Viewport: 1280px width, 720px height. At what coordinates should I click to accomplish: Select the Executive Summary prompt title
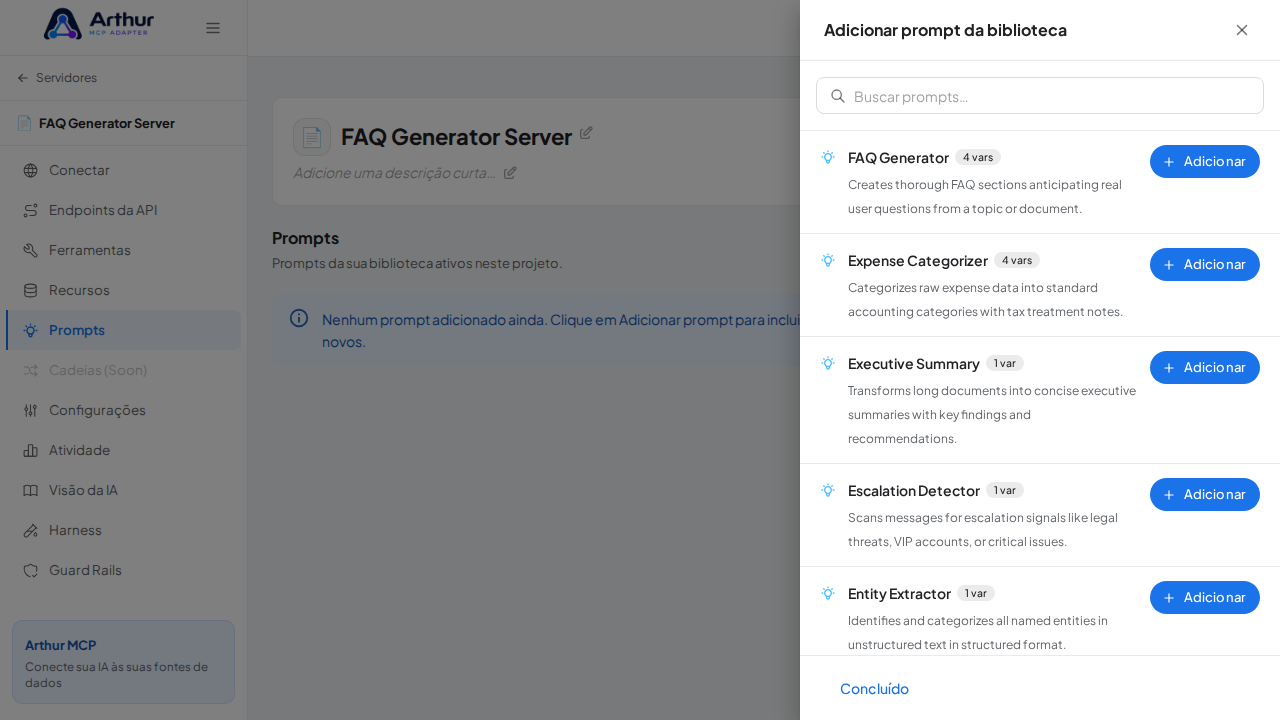914,363
